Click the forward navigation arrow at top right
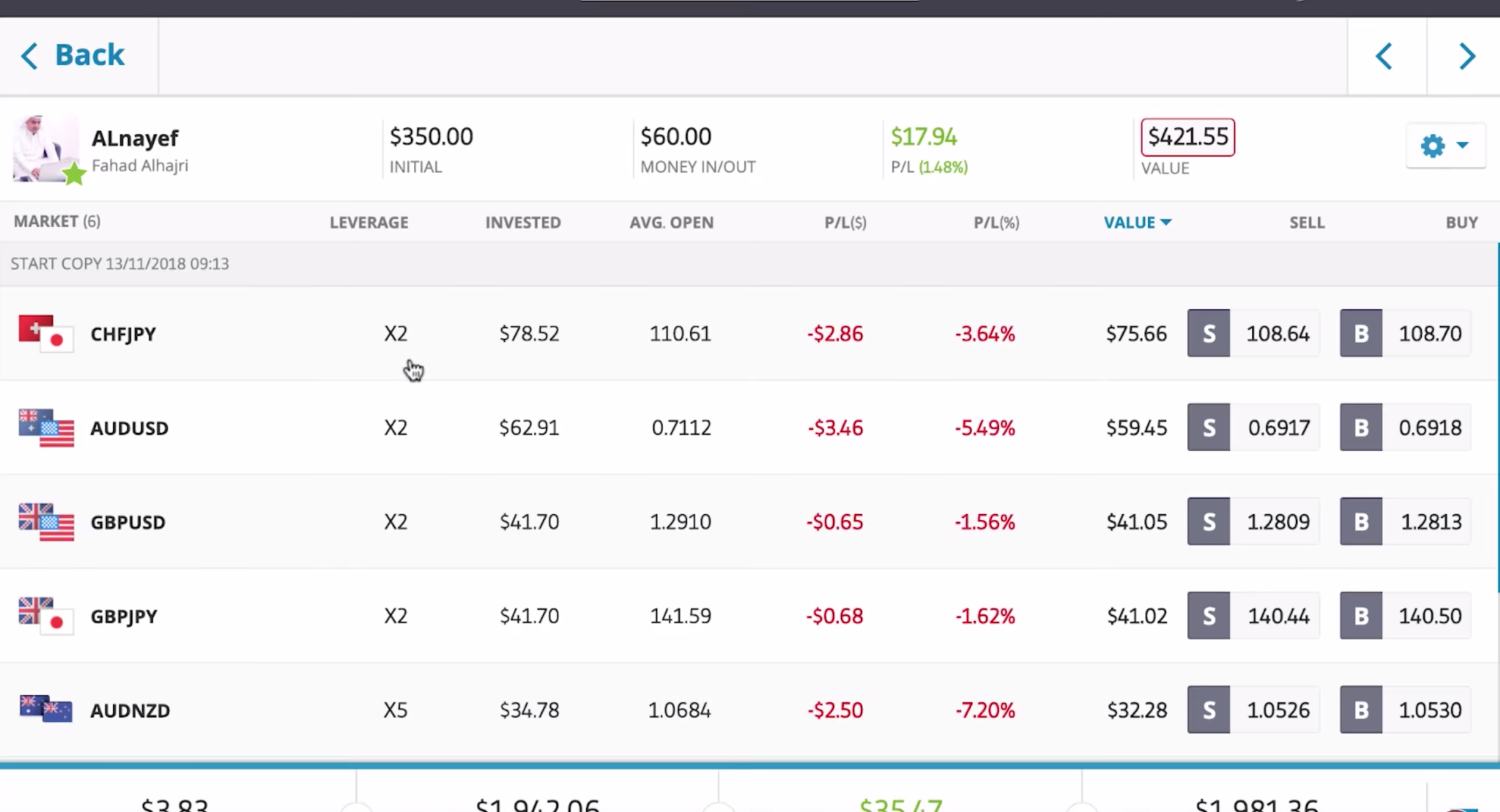The width and height of the screenshot is (1500, 812). tap(1467, 56)
